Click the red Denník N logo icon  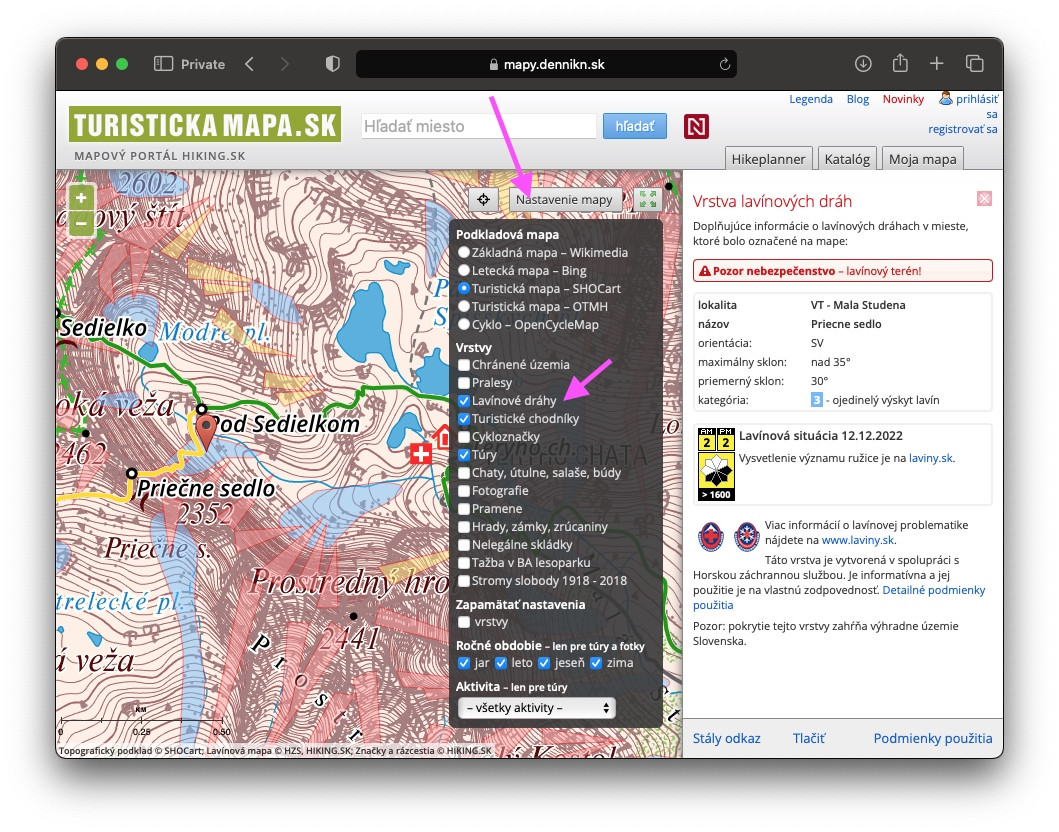tap(696, 126)
